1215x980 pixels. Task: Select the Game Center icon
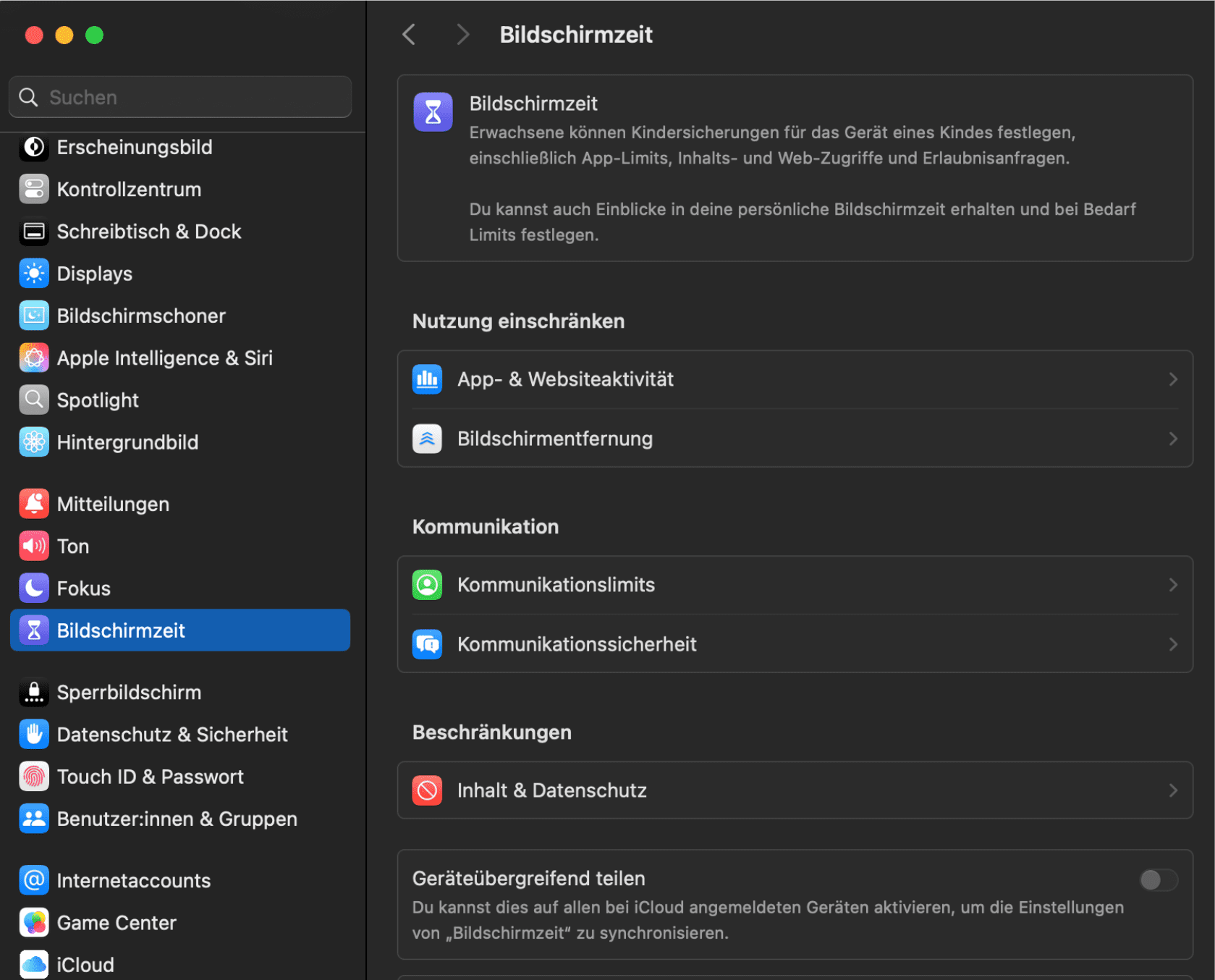[x=34, y=923]
